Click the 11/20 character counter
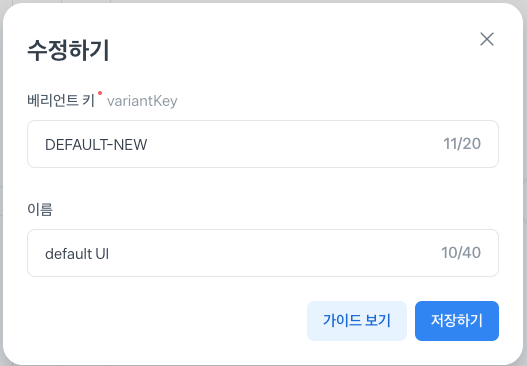The width and height of the screenshot is (527, 366). point(462,144)
